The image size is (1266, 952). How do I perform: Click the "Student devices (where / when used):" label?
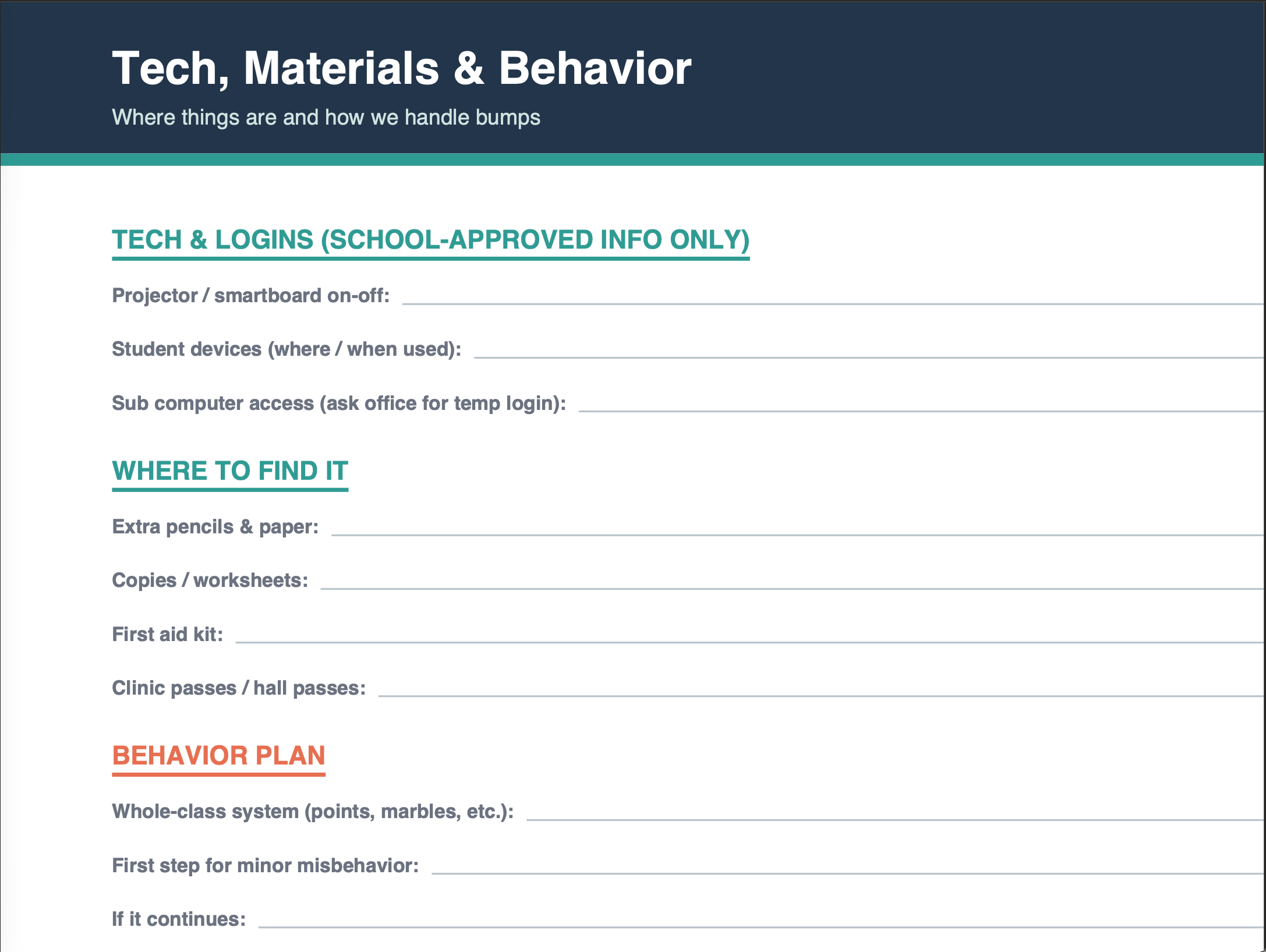(x=287, y=349)
